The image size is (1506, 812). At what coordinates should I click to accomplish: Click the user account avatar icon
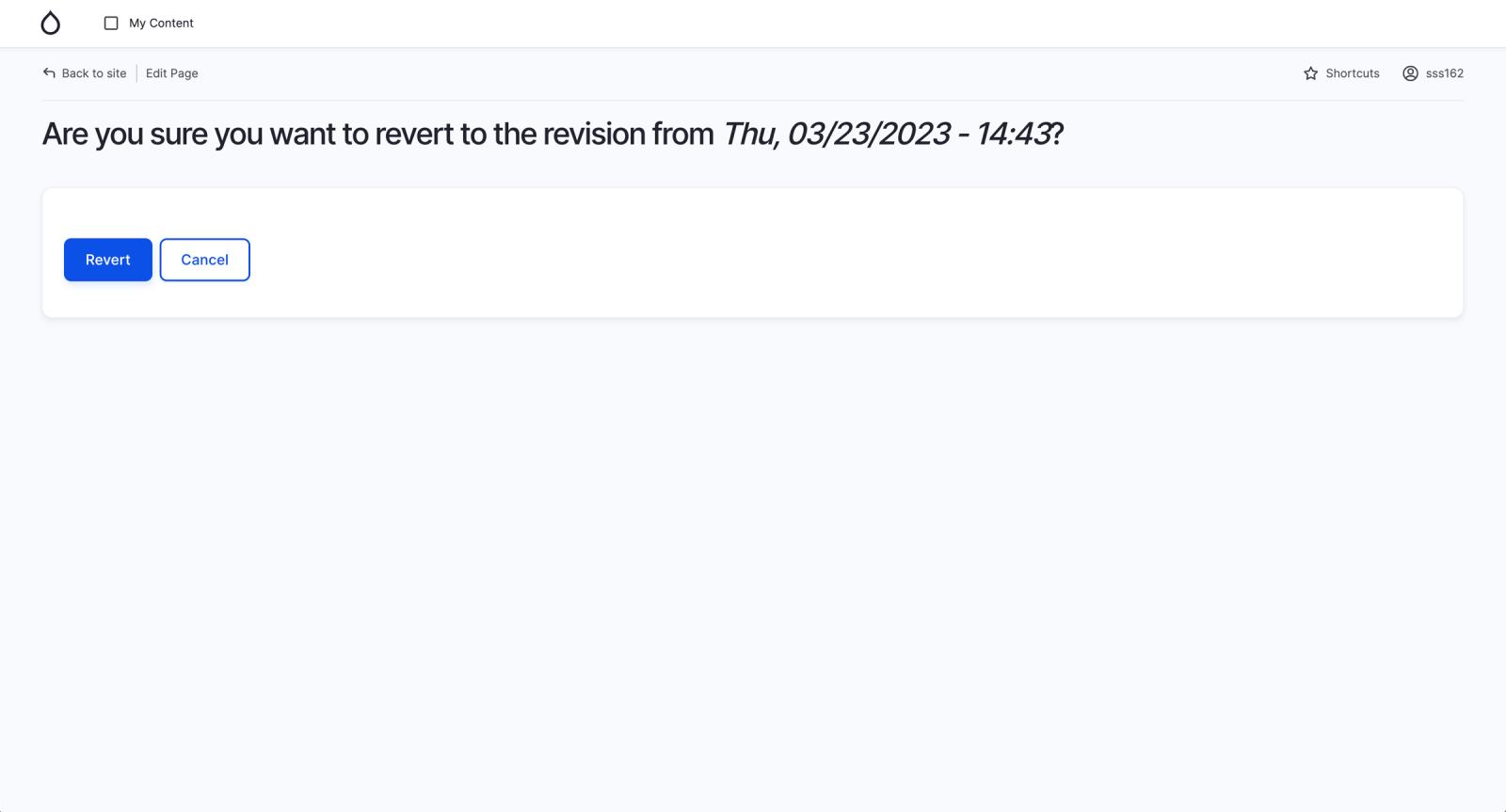pos(1410,73)
